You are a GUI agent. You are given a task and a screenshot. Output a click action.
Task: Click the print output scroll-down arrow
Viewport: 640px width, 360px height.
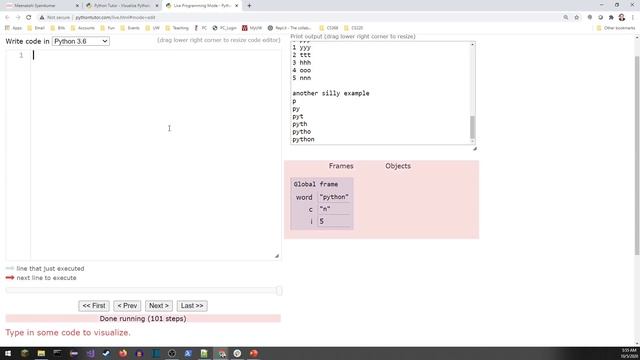click(x=473, y=141)
